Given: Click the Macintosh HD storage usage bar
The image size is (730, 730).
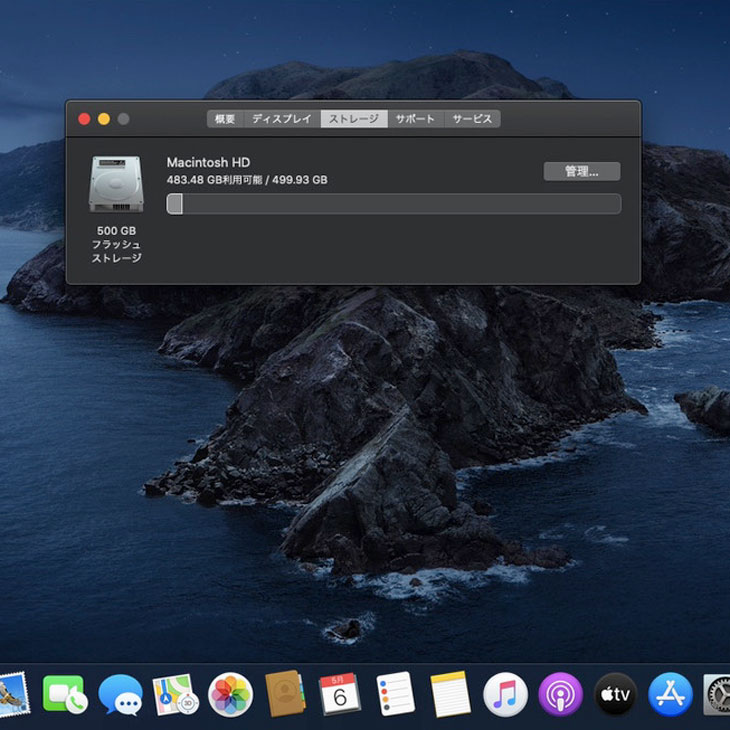Looking at the screenshot, I should (393, 204).
